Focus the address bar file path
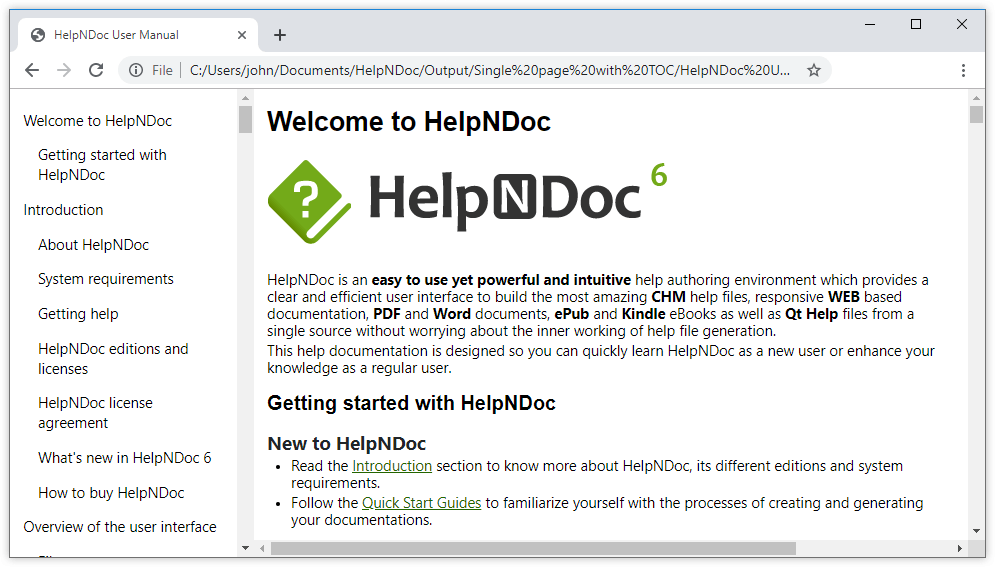 coord(490,70)
